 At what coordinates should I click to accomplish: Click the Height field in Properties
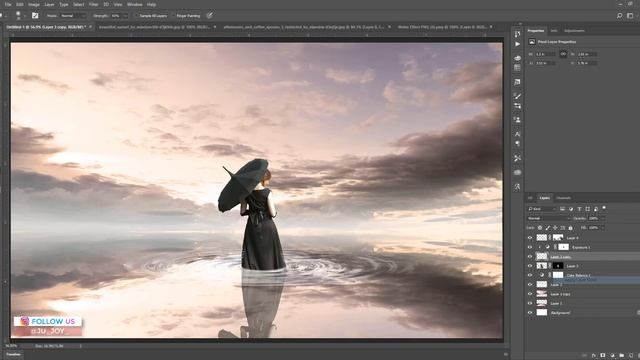pos(588,54)
